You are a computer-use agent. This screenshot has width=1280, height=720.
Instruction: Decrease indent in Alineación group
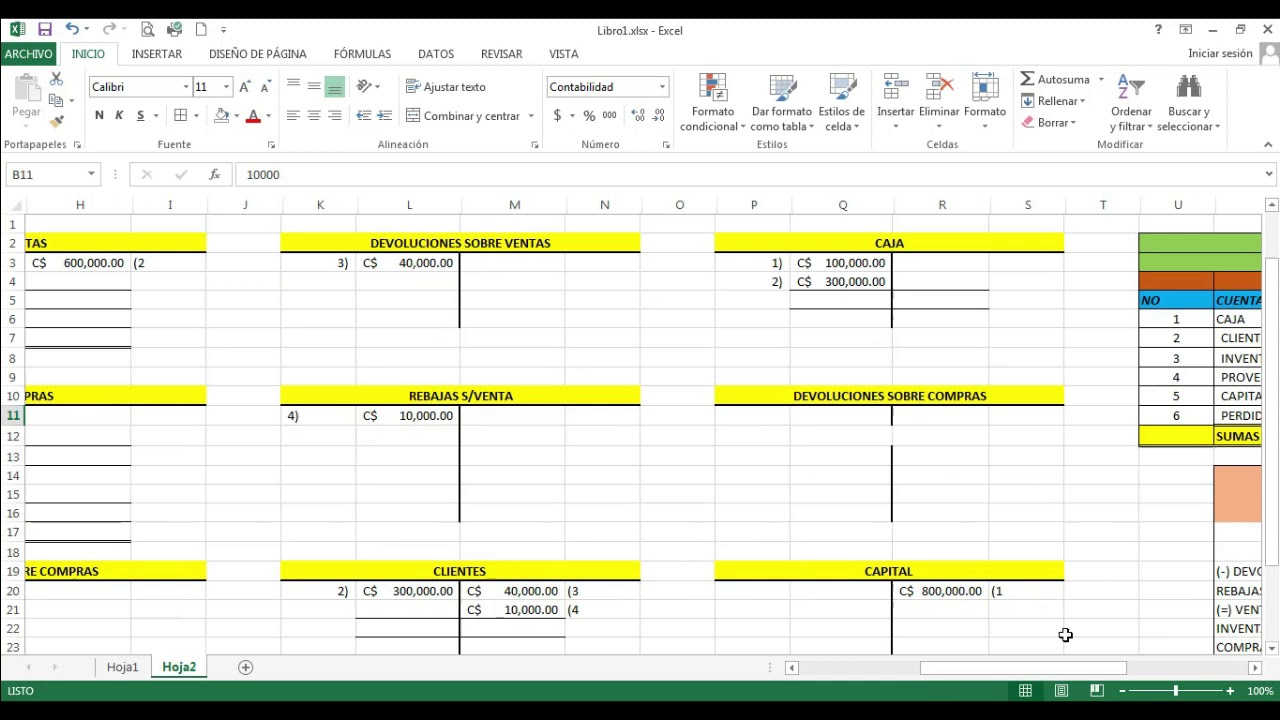pyautogui.click(x=364, y=116)
